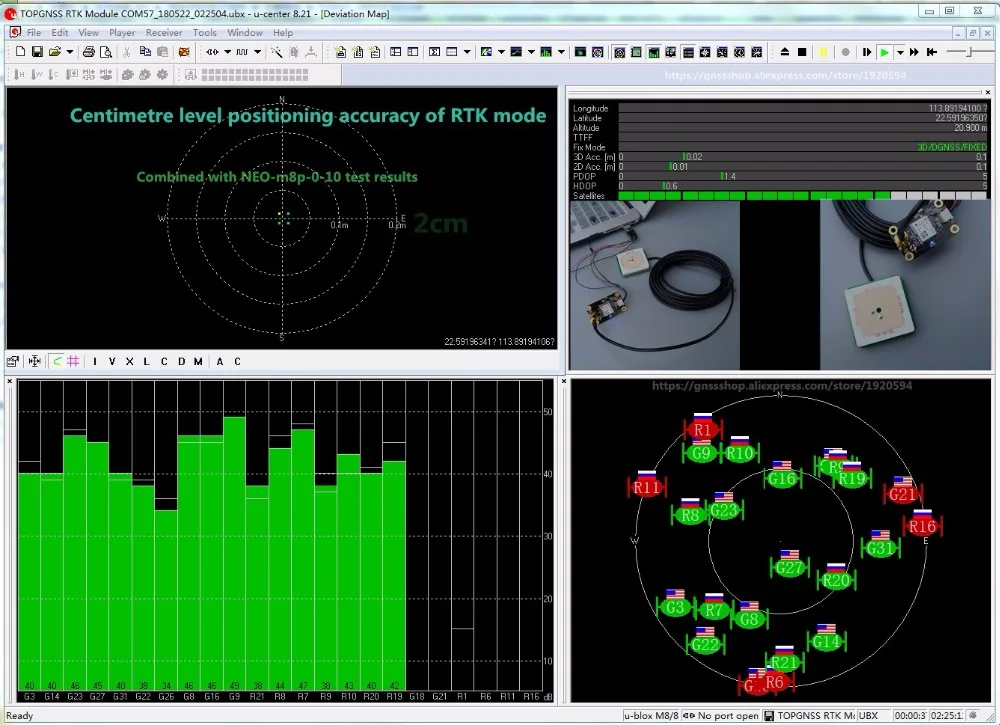Viewport: 1000px width, 725px height.
Task: Click the magic wand autobauding icon
Action: [276, 52]
